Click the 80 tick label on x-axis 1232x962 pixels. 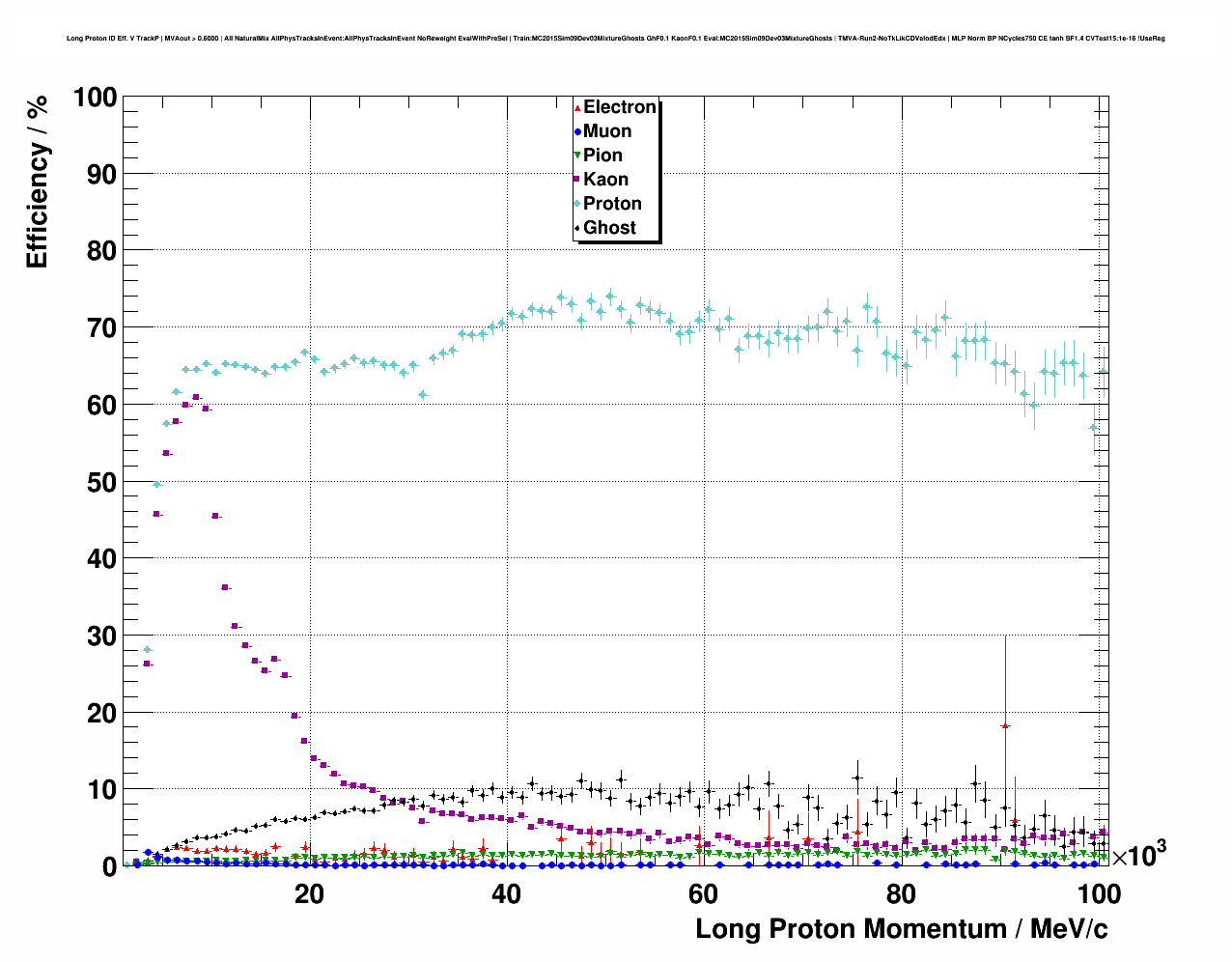[x=900, y=894]
